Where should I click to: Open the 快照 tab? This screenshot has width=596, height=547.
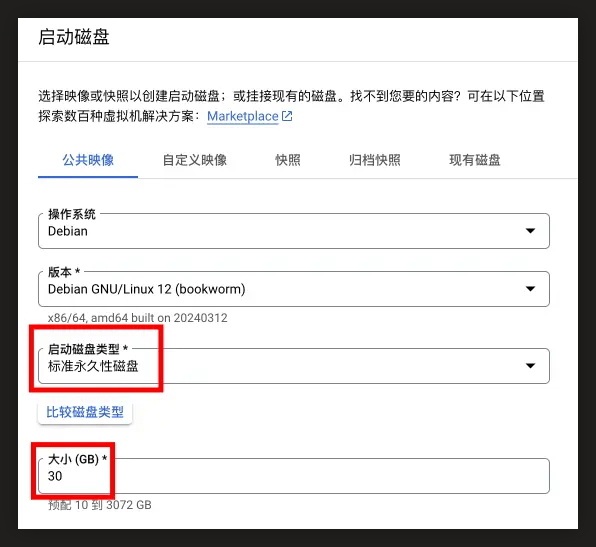coord(288,160)
